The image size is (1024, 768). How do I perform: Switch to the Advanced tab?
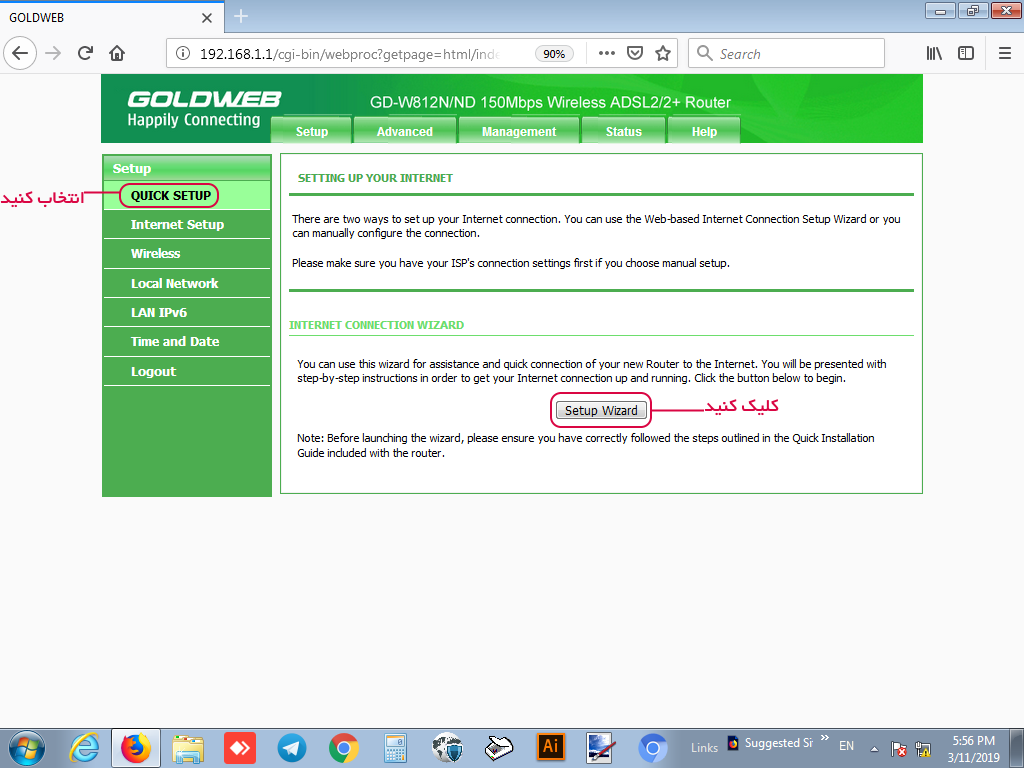pos(405,131)
